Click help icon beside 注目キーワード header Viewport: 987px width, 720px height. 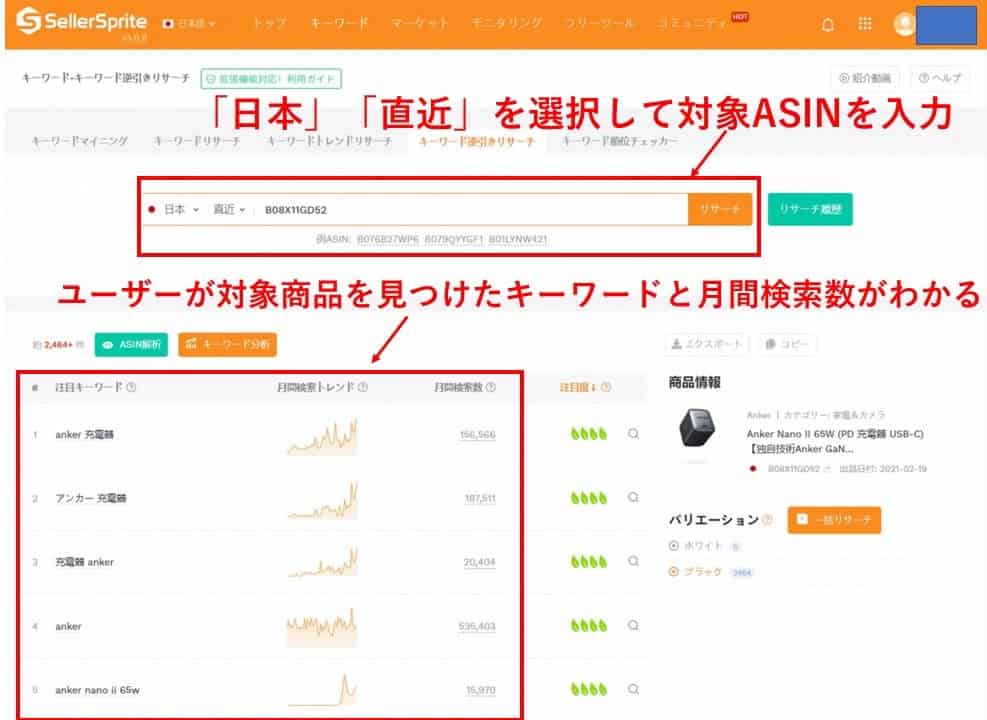click(131, 387)
